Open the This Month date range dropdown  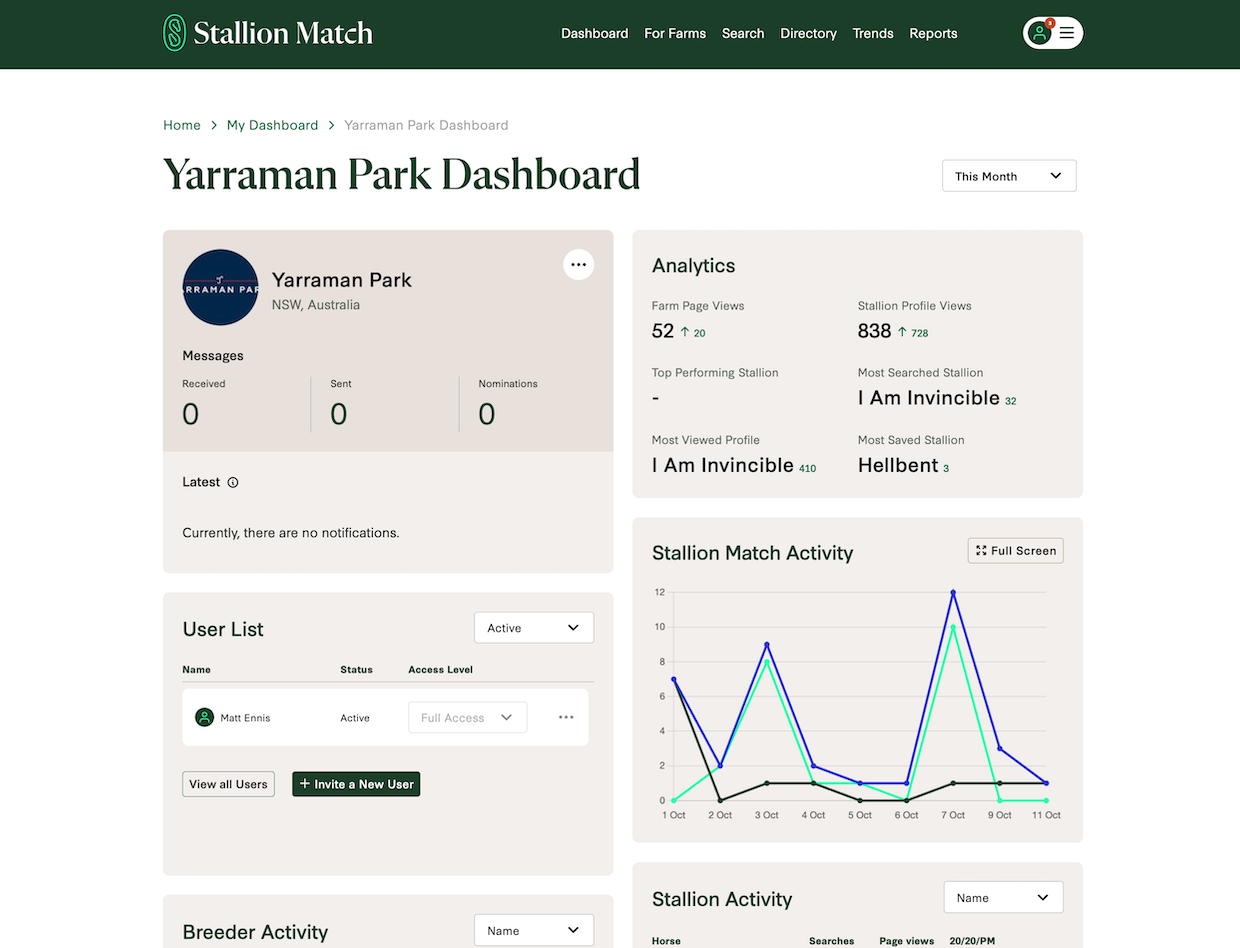(x=1009, y=176)
